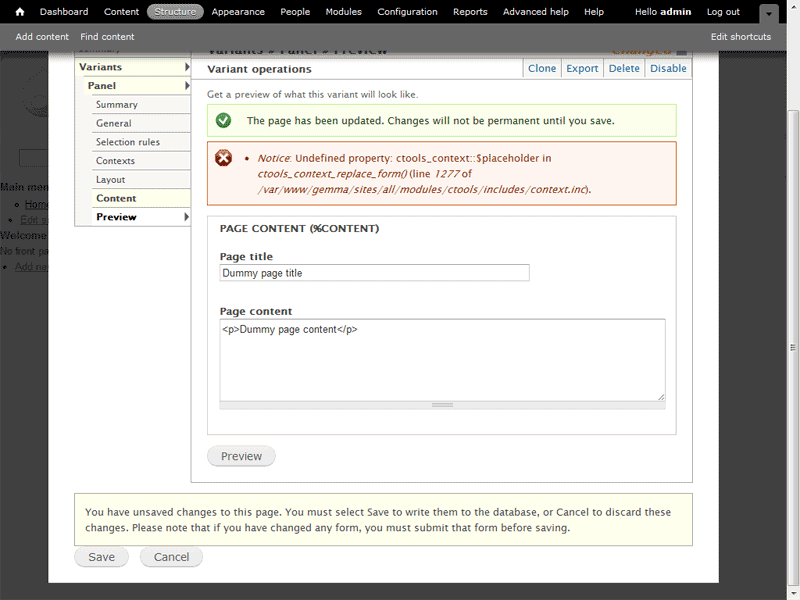Open the Content admin menu
The image size is (800, 600).
[x=121, y=11]
